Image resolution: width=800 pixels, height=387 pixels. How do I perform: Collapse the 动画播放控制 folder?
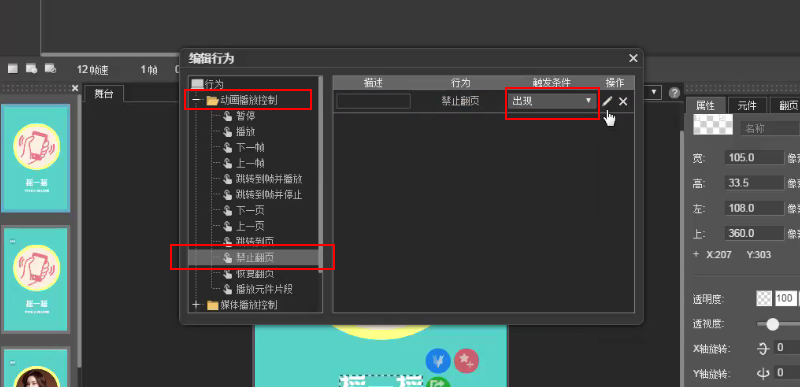coord(196,101)
